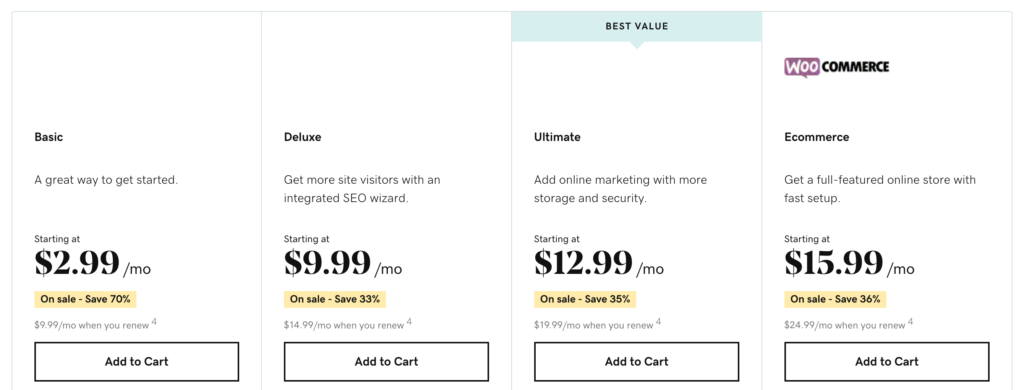Click the Best Value banner
Image resolution: width=1024 pixels, height=390 pixels.
[637, 27]
